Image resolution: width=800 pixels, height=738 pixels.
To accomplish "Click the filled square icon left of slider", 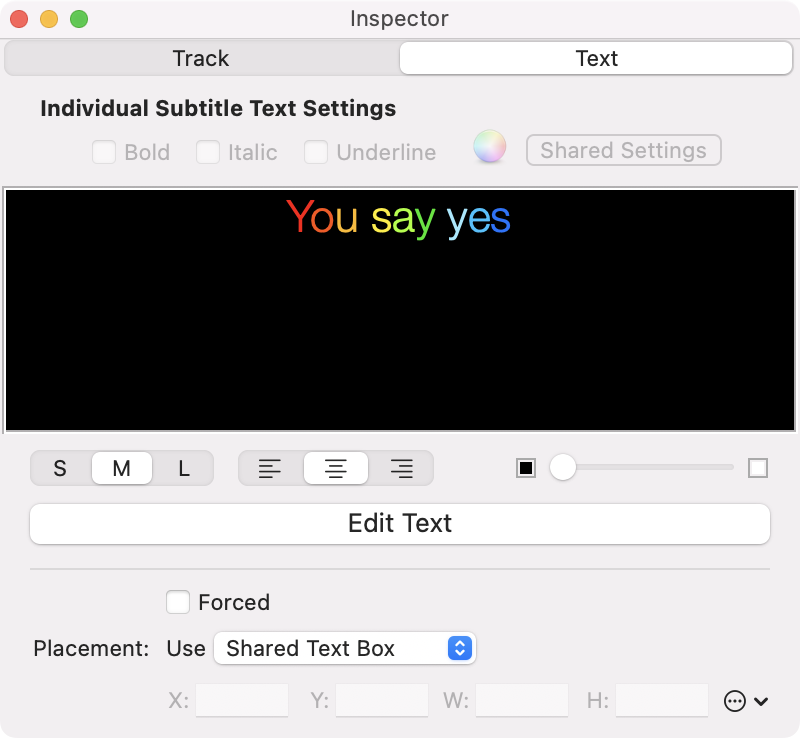I will pos(526,468).
